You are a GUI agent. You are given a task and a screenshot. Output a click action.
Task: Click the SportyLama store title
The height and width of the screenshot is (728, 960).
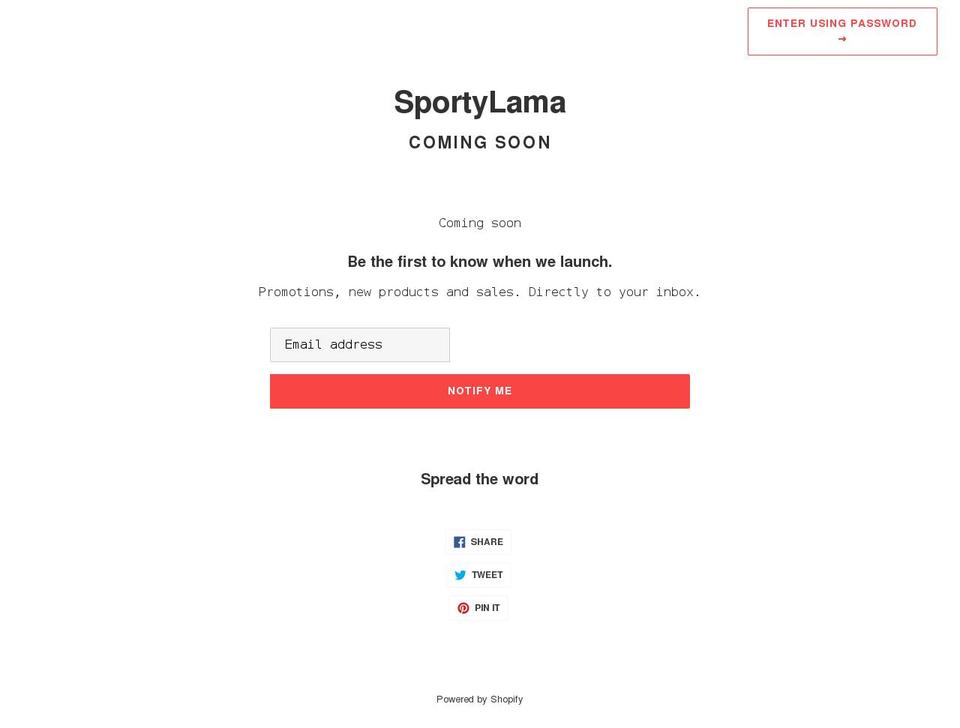pos(479,102)
